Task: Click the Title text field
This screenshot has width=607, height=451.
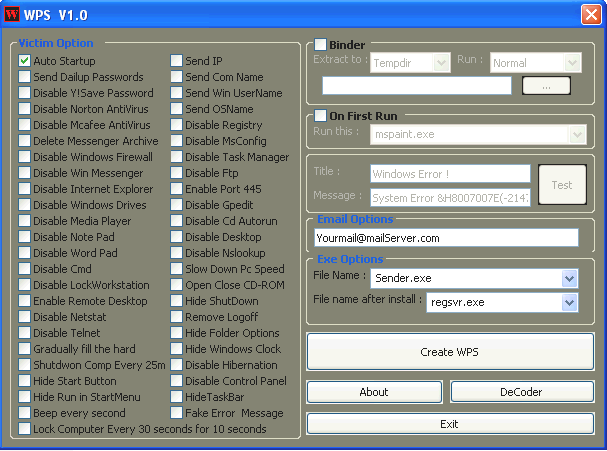Action: pyautogui.click(x=450, y=174)
